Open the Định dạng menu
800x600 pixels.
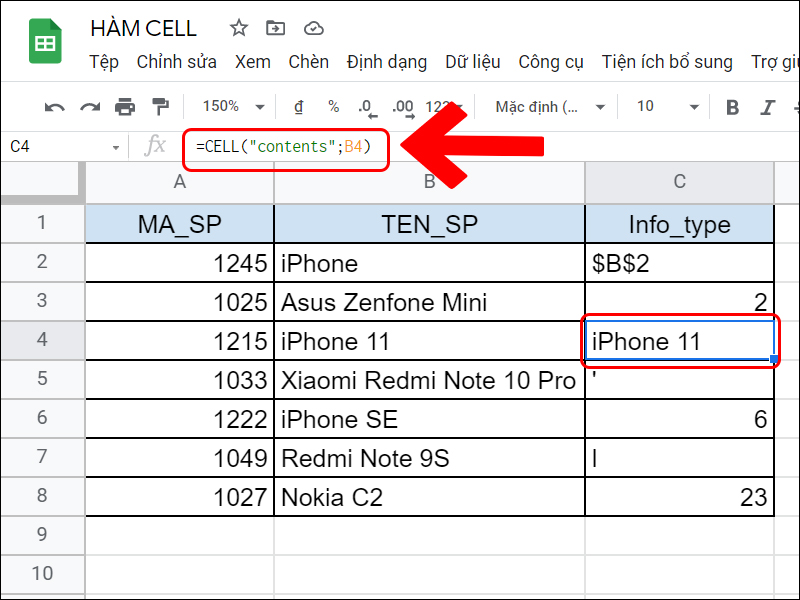(x=387, y=62)
